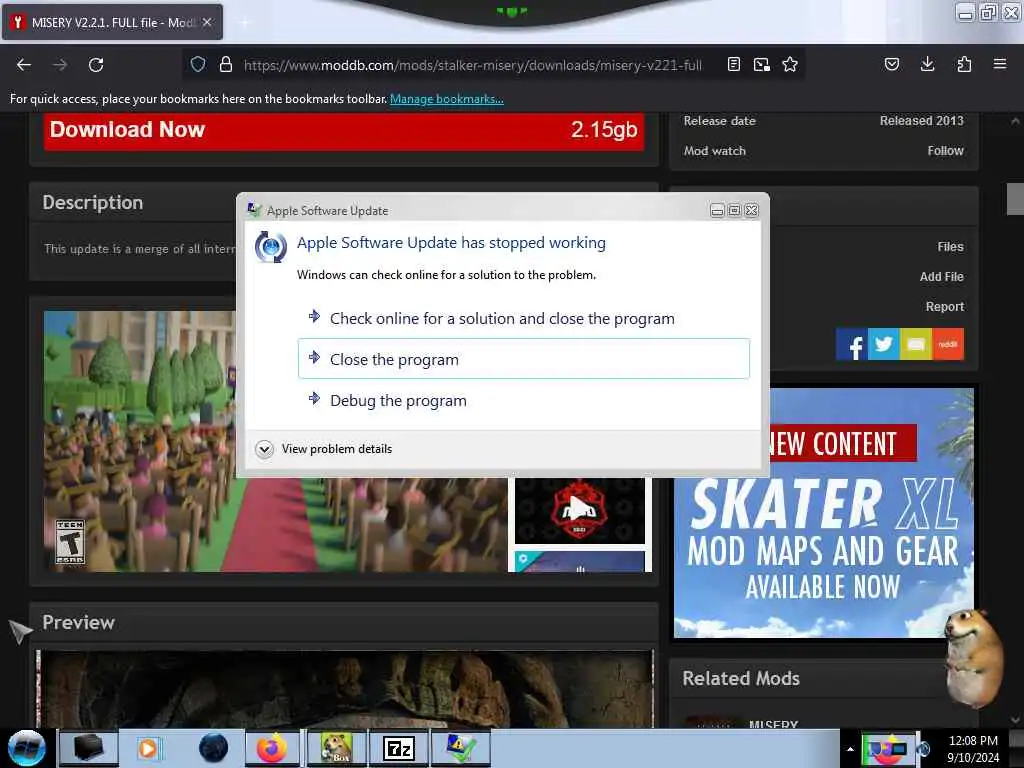Share via email envelope icon
1024x768 pixels.
coord(916,344)
